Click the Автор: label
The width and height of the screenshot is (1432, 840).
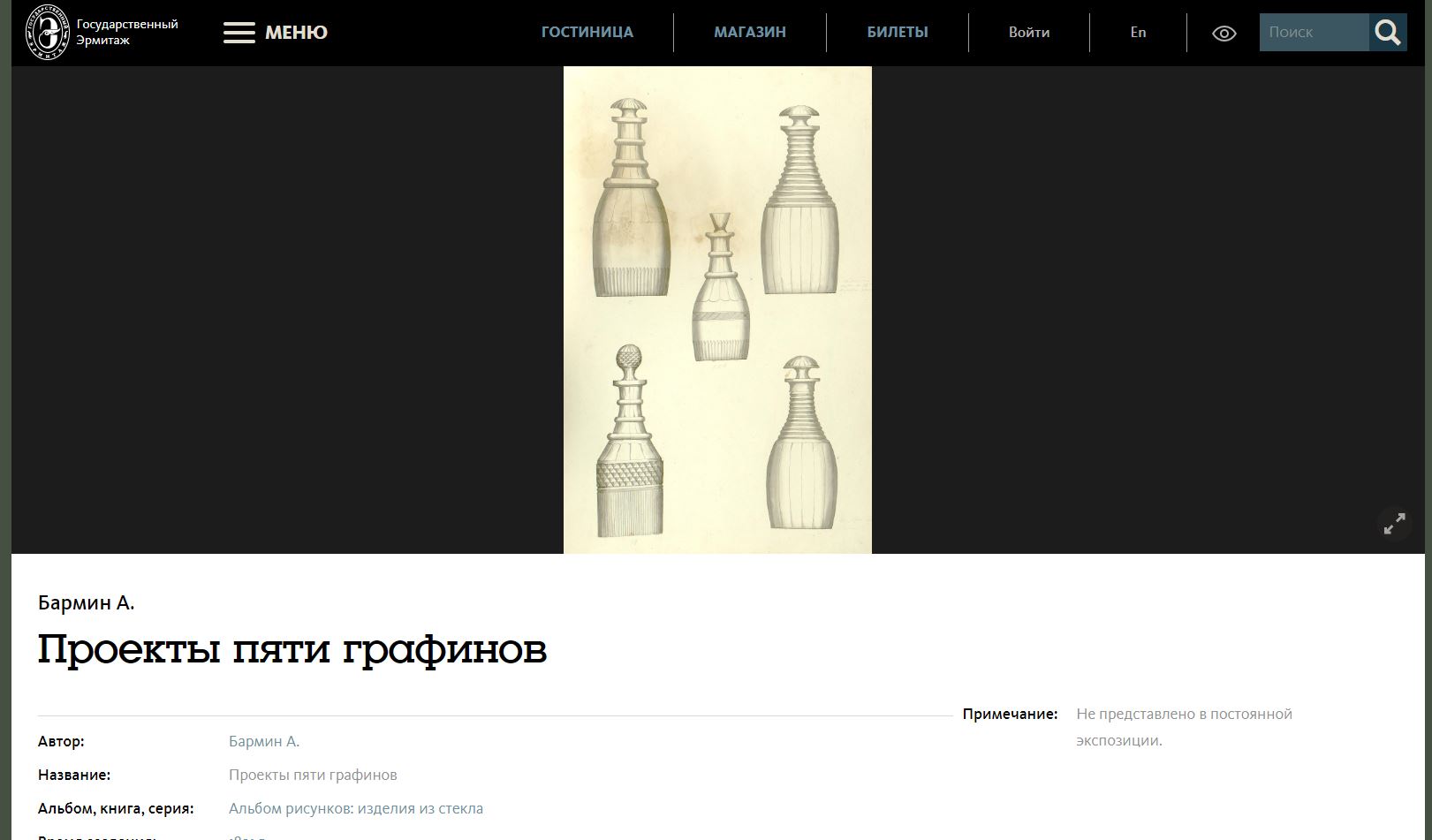click(x=61, y=741)
